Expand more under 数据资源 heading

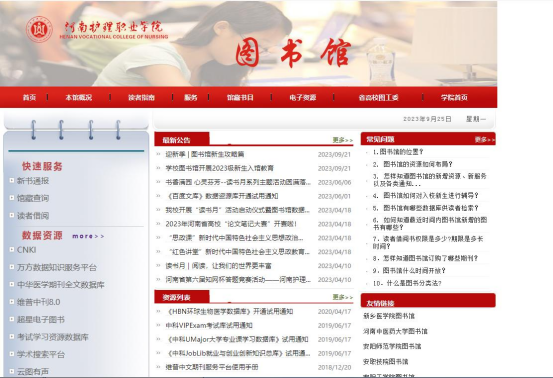[x=88, y=236]
